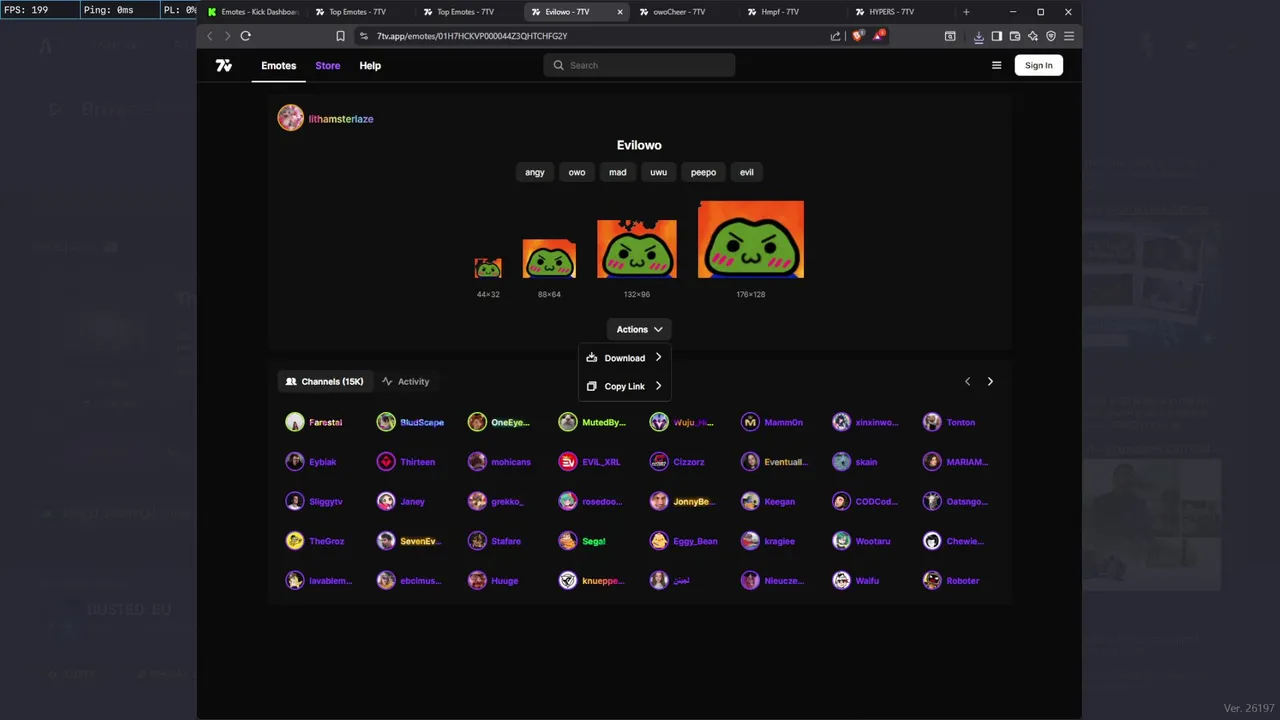The image size is (1280, 720).
Task: Open the Store navigation item
Action: point(327,65)
